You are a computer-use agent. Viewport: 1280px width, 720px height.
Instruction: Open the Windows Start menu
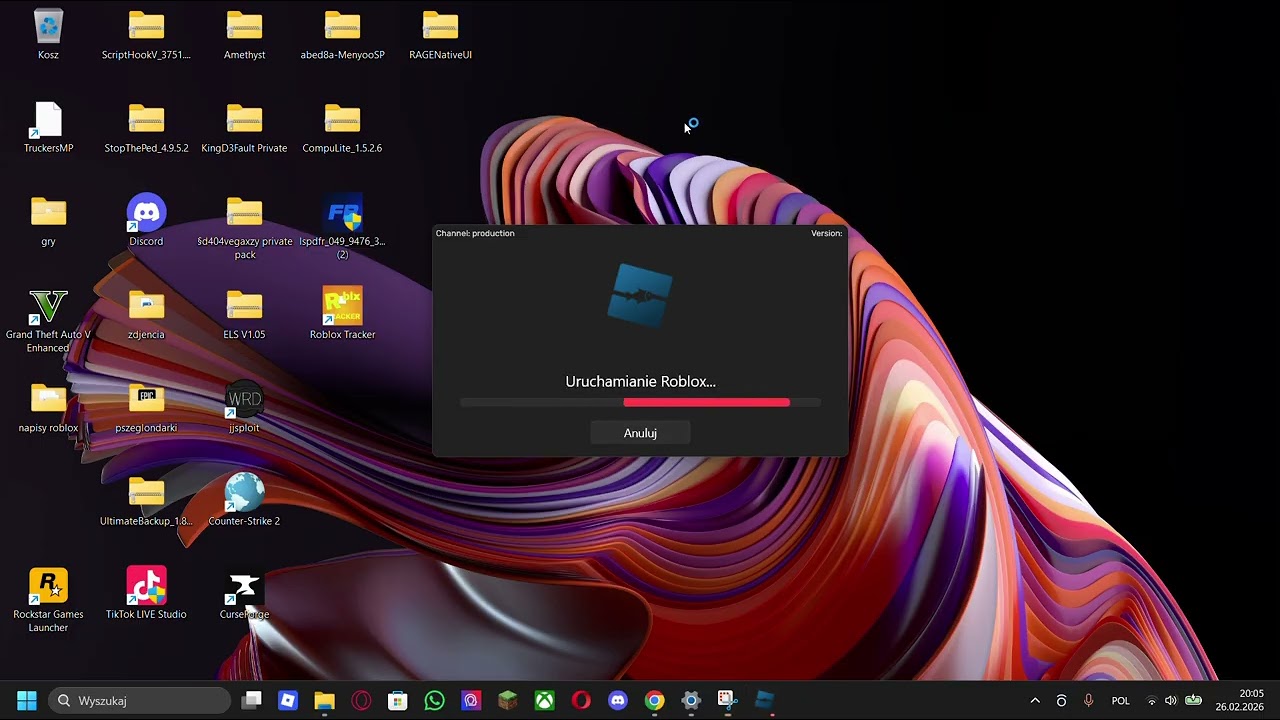[x=27, y=701]
